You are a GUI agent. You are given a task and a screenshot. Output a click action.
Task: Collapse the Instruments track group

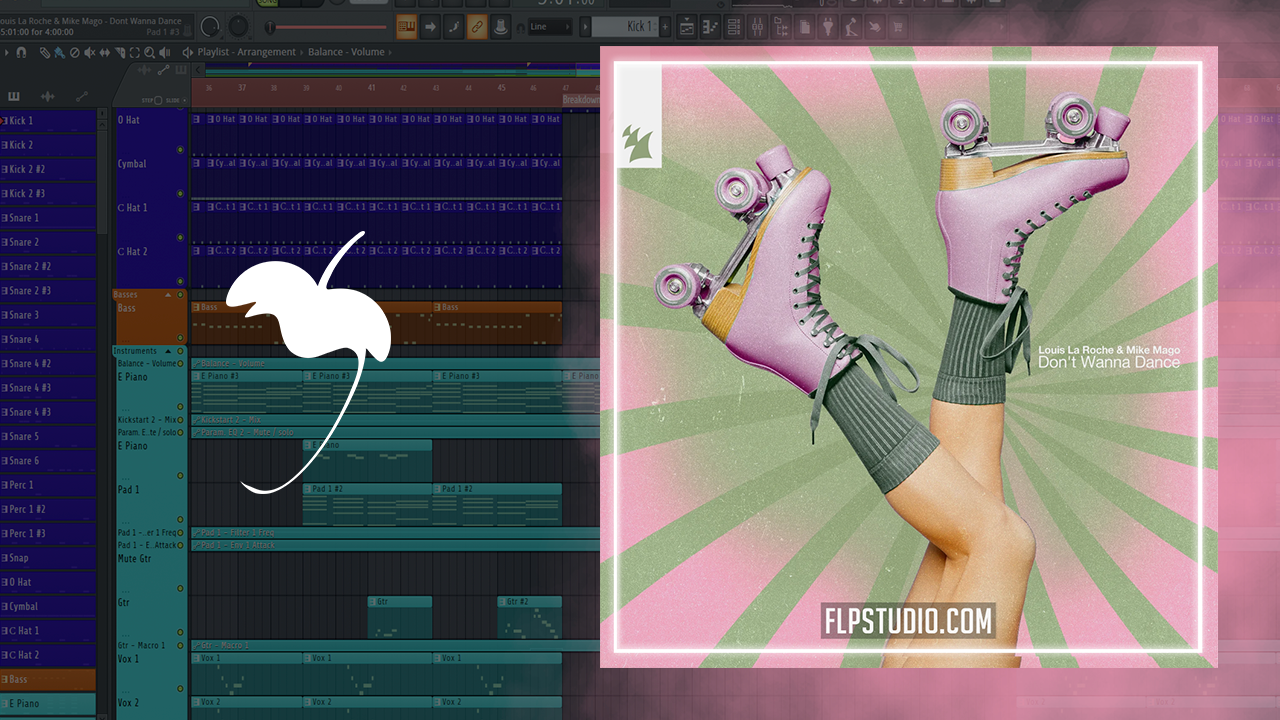click(x=168, y=351)
